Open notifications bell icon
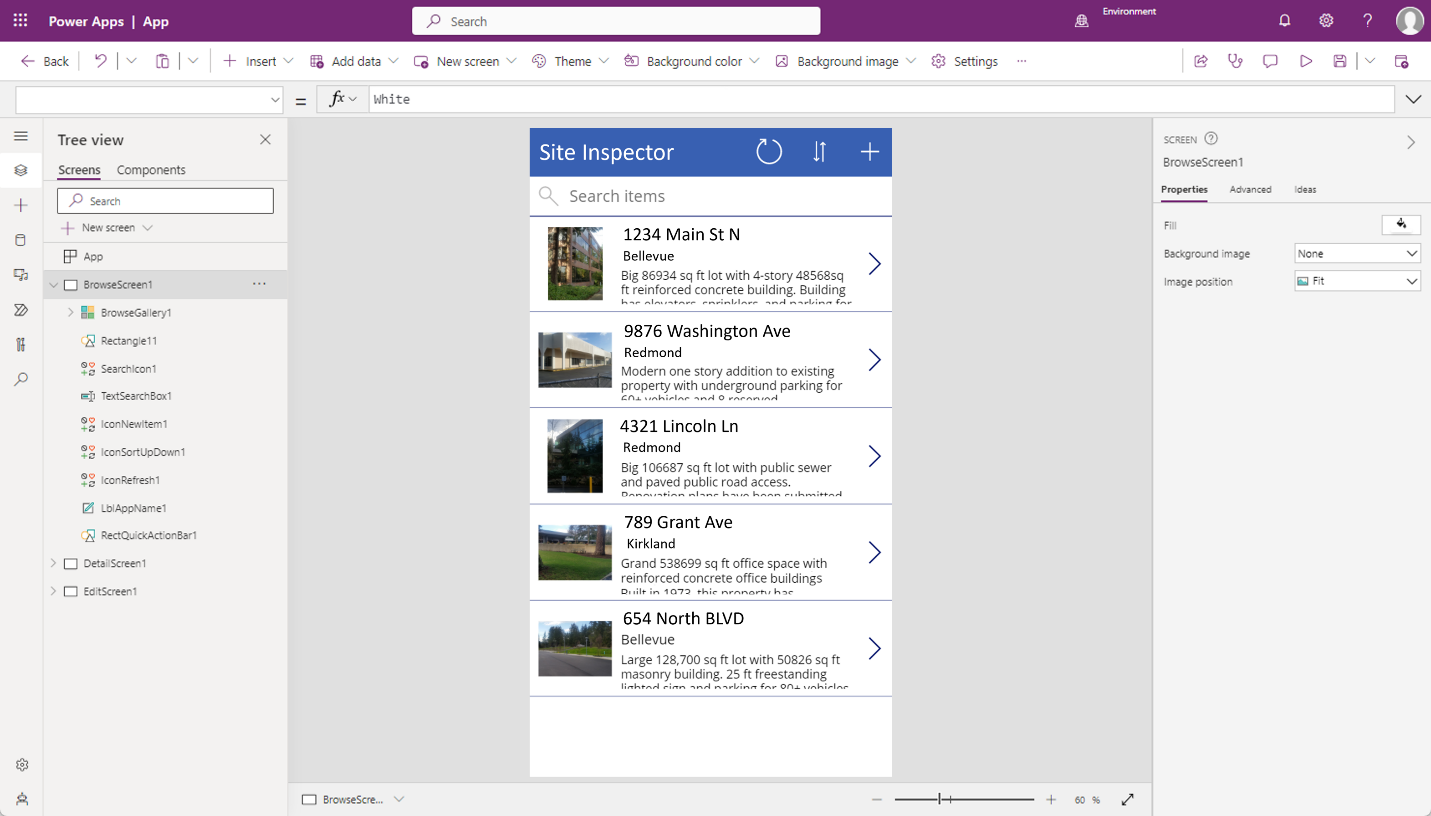 (1285, 21)
